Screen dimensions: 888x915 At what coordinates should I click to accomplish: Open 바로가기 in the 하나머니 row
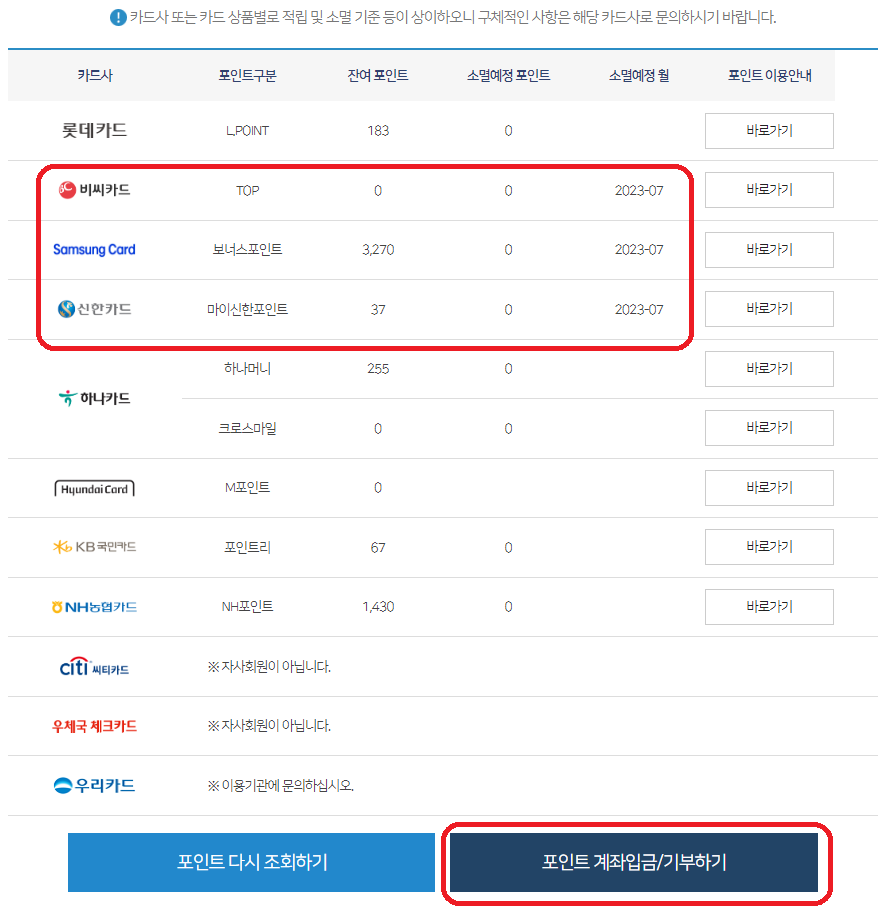[768, 368]
